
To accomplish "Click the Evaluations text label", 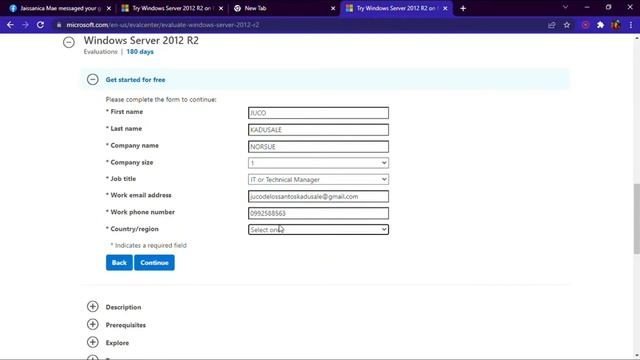I will coord(100,52).
